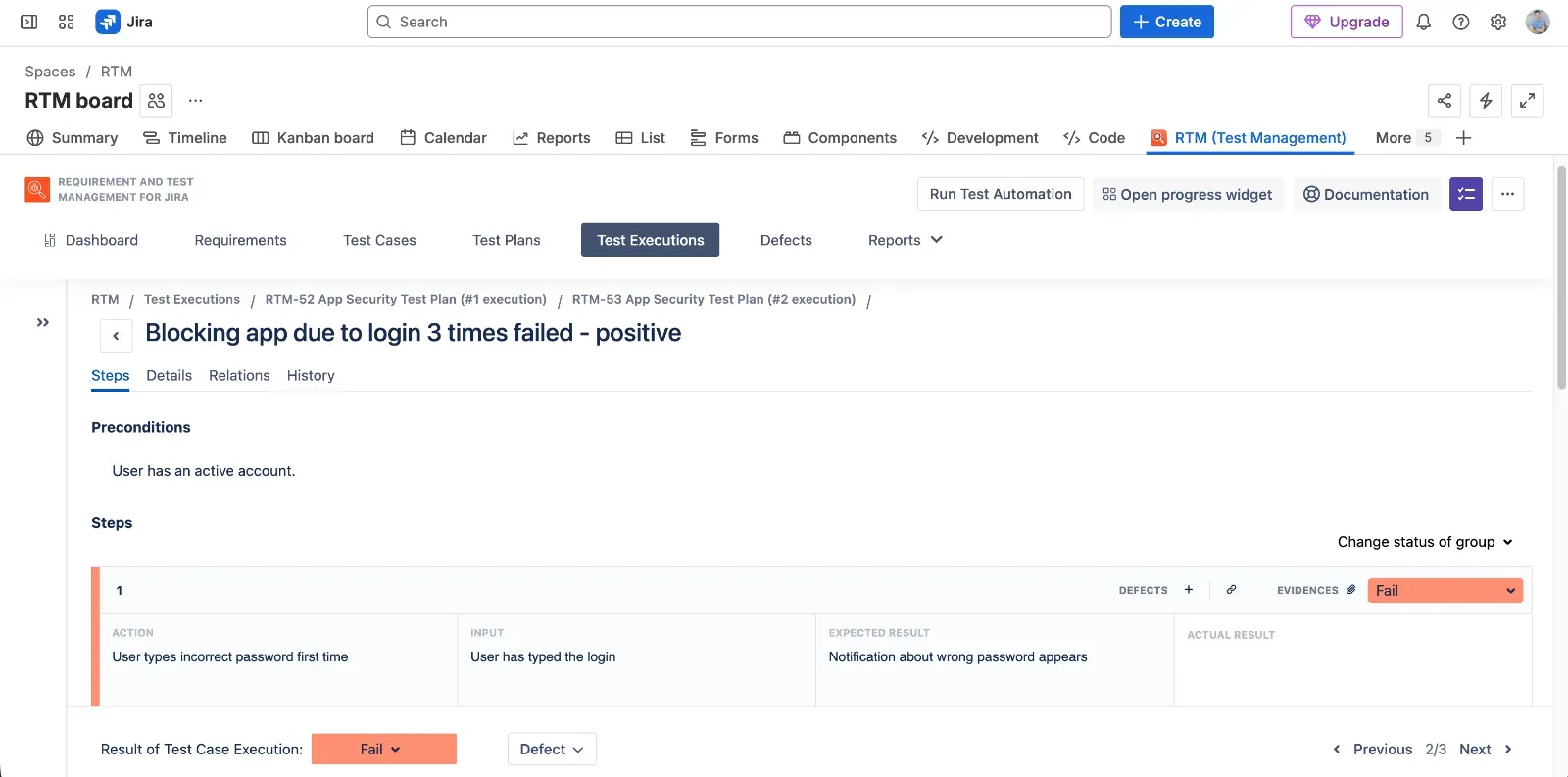Screen dimensions: 1568x777
Task: Open the notifications bell
Action: [x=1424, y=22]
